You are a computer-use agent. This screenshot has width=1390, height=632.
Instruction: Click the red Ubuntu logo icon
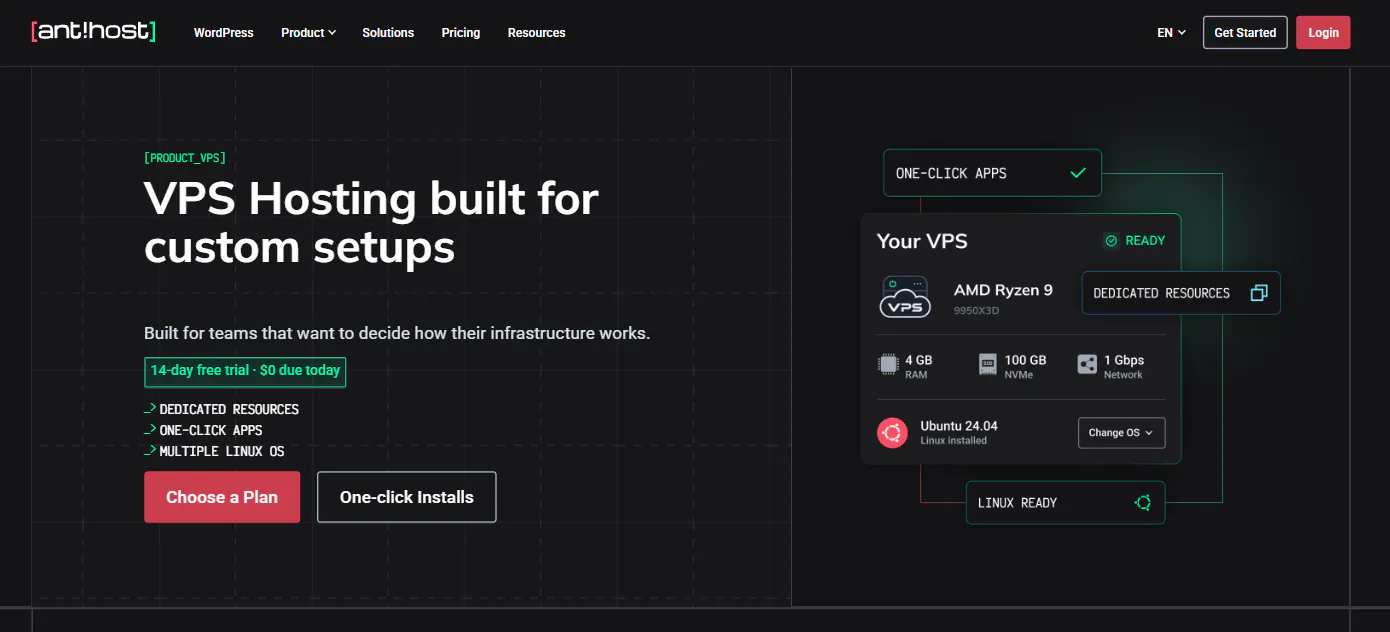[892, 433]
